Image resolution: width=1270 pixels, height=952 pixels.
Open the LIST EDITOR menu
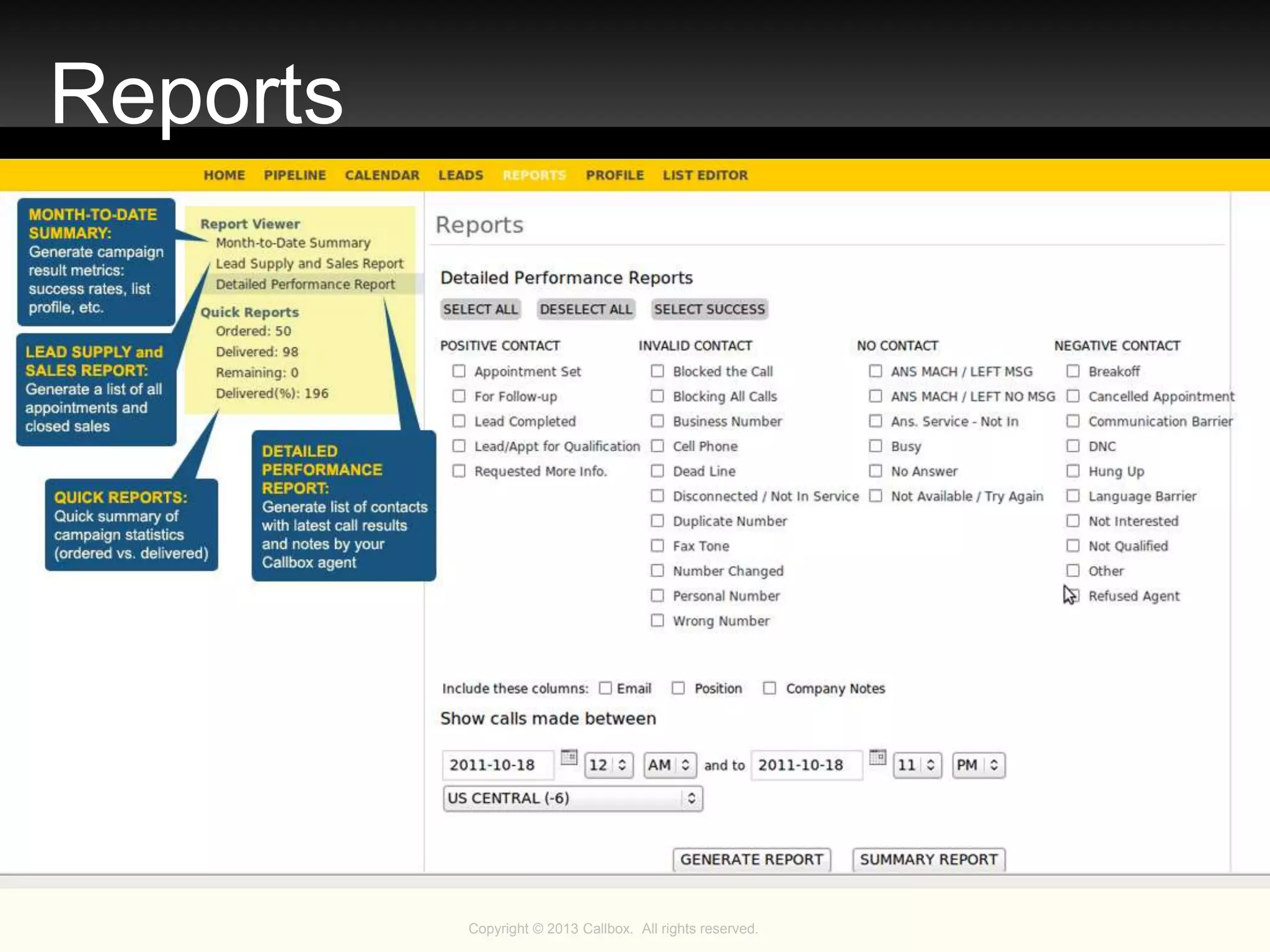pos(705,175)
